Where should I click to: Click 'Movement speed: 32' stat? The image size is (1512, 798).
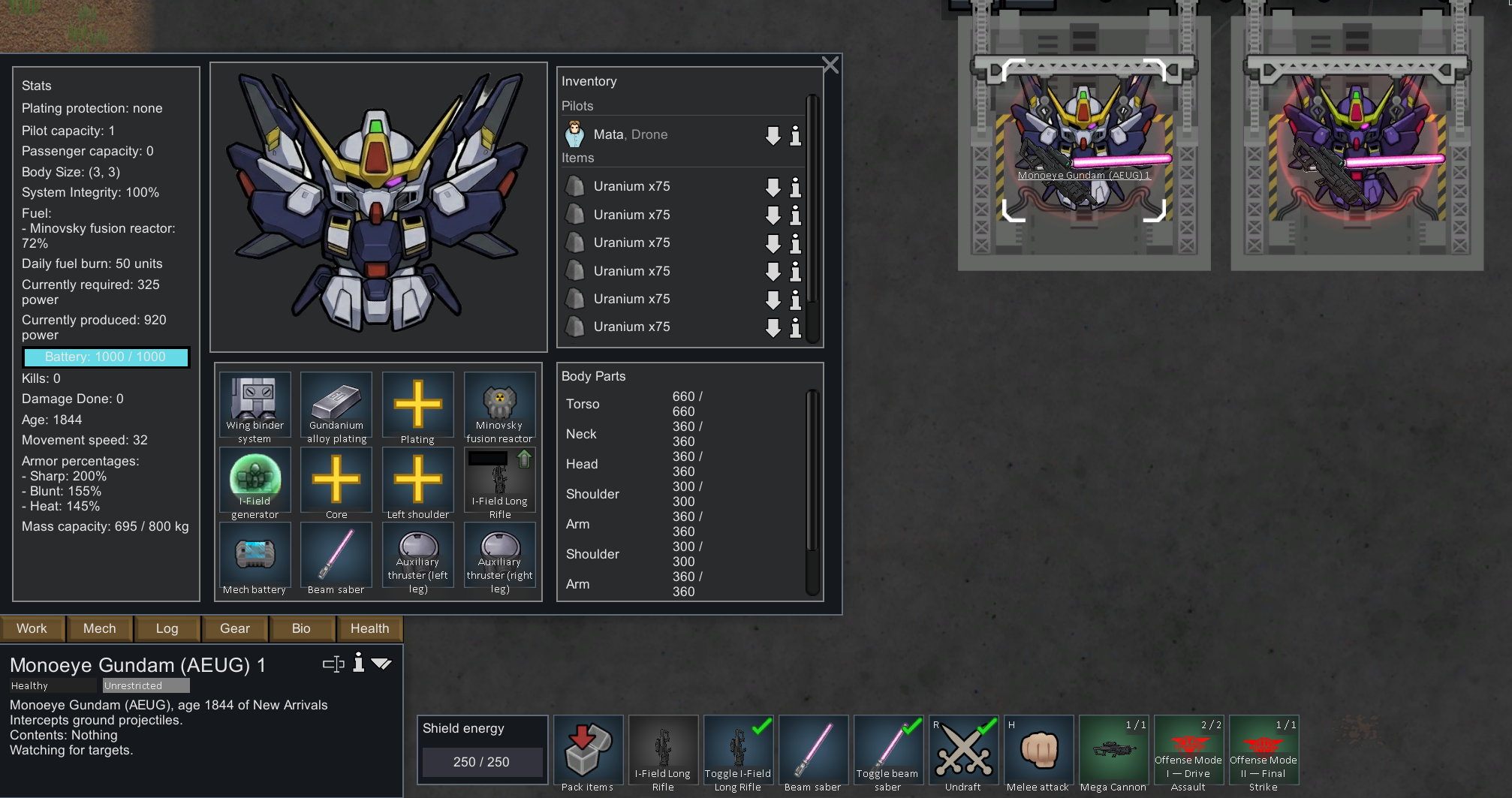point(85,440)
